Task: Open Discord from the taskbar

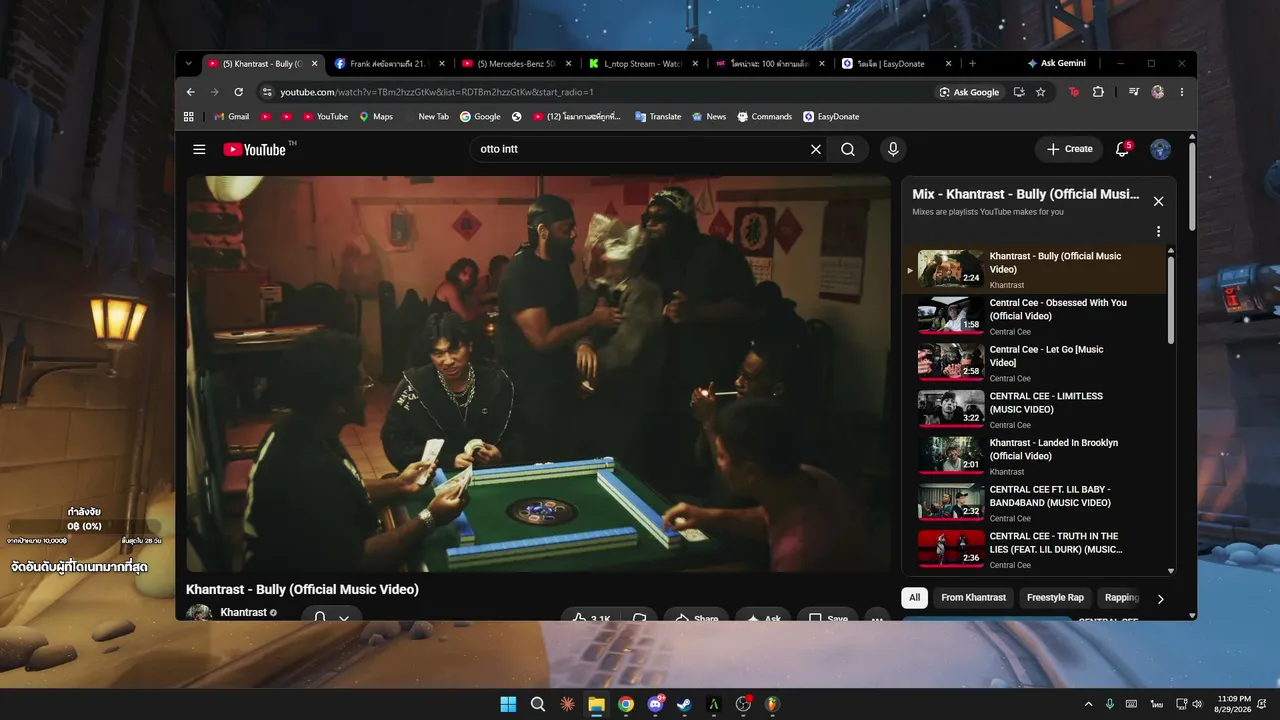Action: (x=655, y=704)
